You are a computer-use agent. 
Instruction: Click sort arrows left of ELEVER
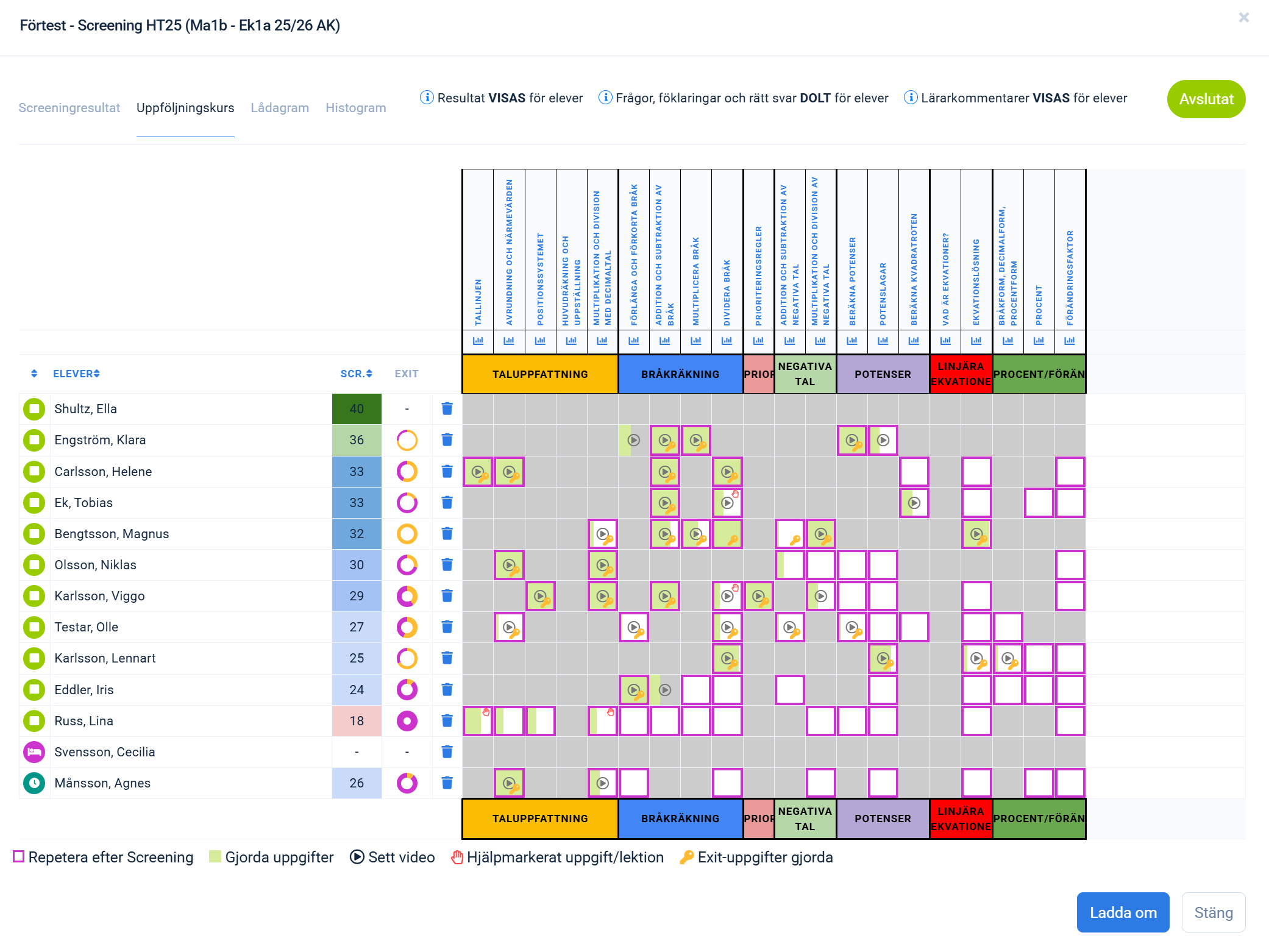point(34,374)
